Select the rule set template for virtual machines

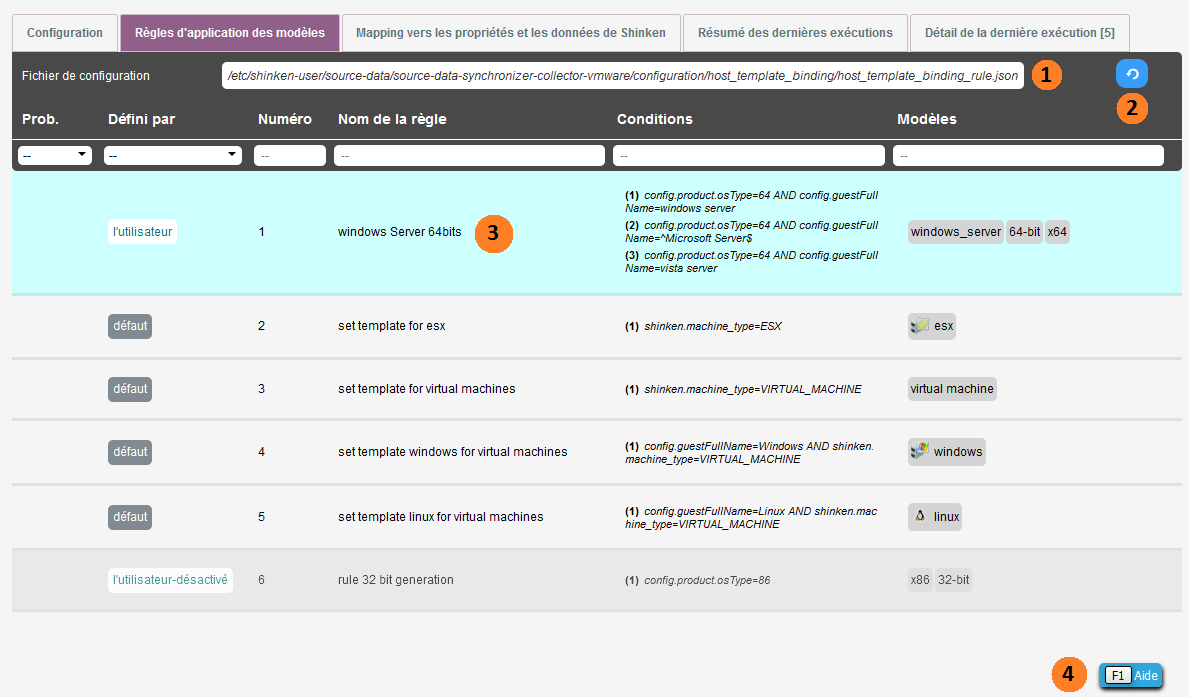(426, 388)
